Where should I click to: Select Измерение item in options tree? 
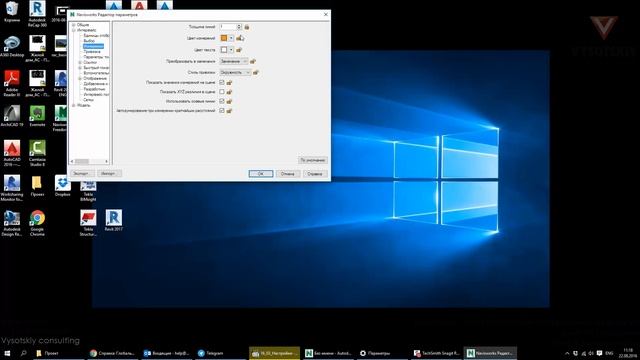[x=93, y=47]
